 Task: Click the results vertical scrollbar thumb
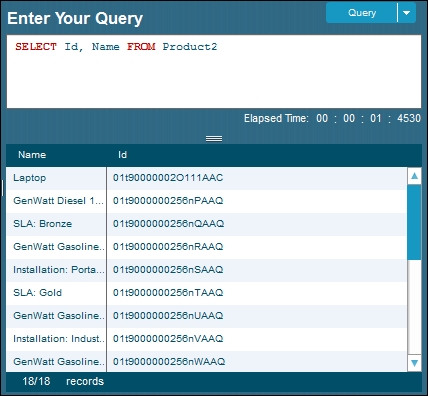point(414,222)
